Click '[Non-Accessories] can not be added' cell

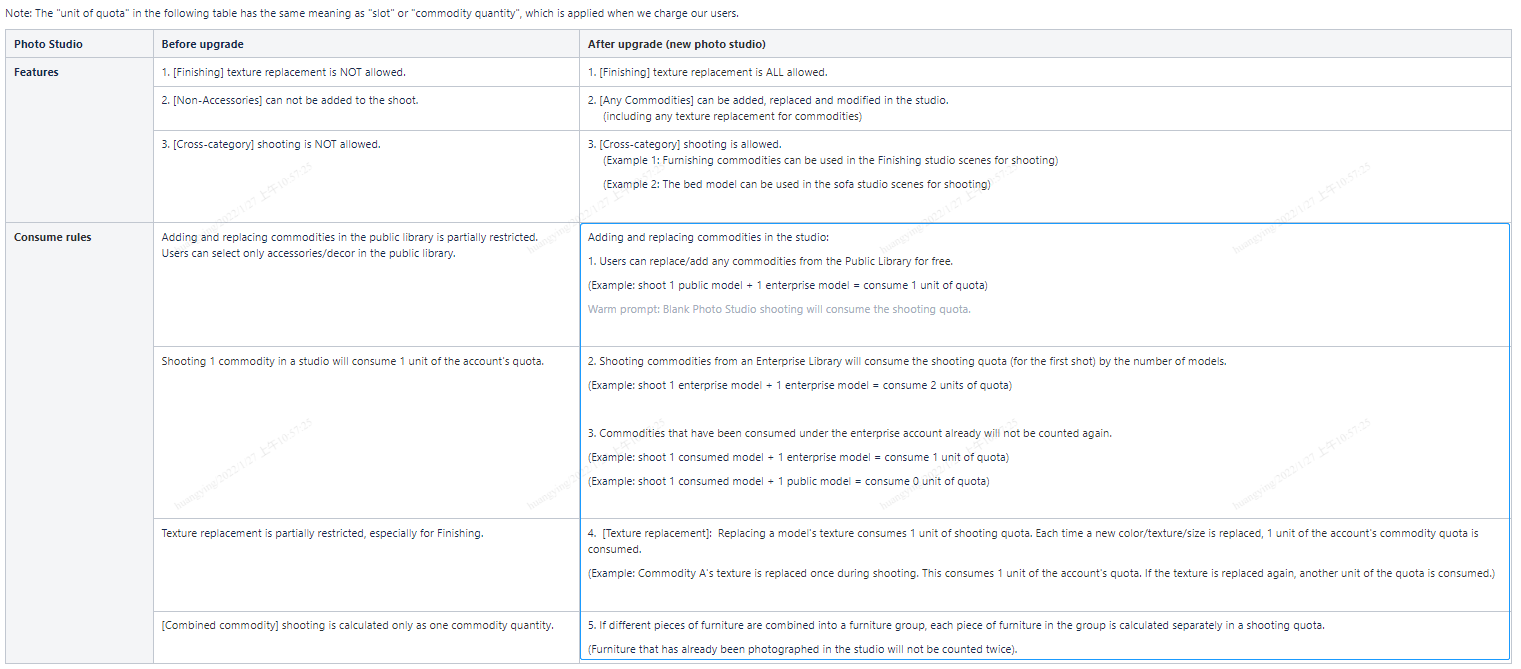click(289, 100)
